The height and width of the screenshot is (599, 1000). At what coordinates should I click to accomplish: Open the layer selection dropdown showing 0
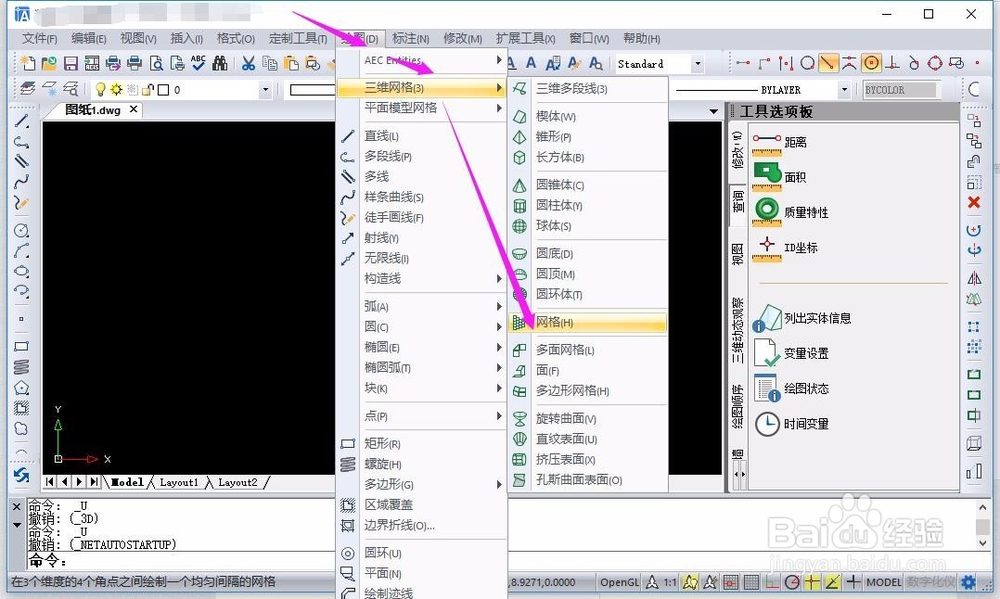[x=265, y=89]
